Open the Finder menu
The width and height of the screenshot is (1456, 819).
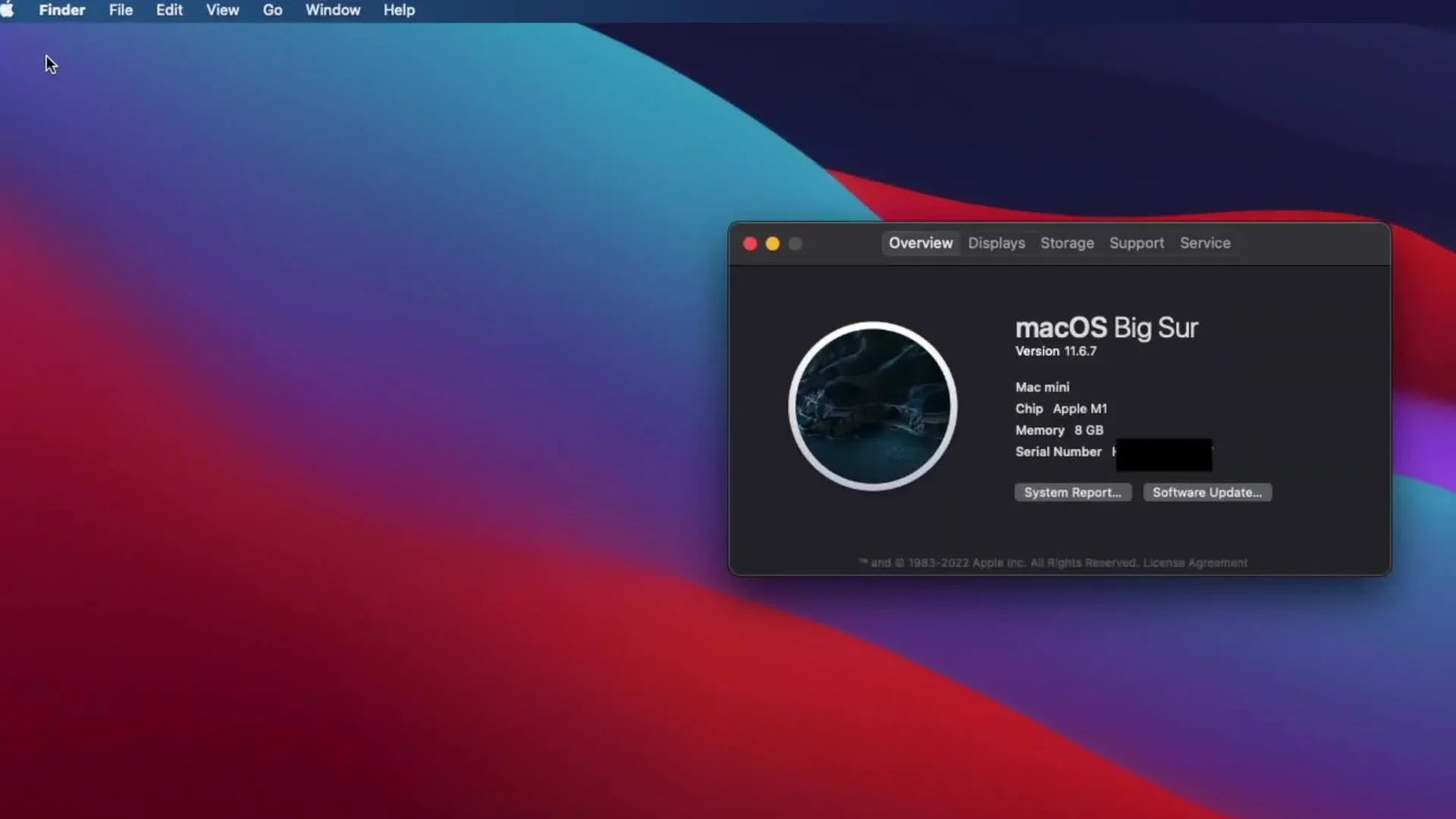[62, 10]
